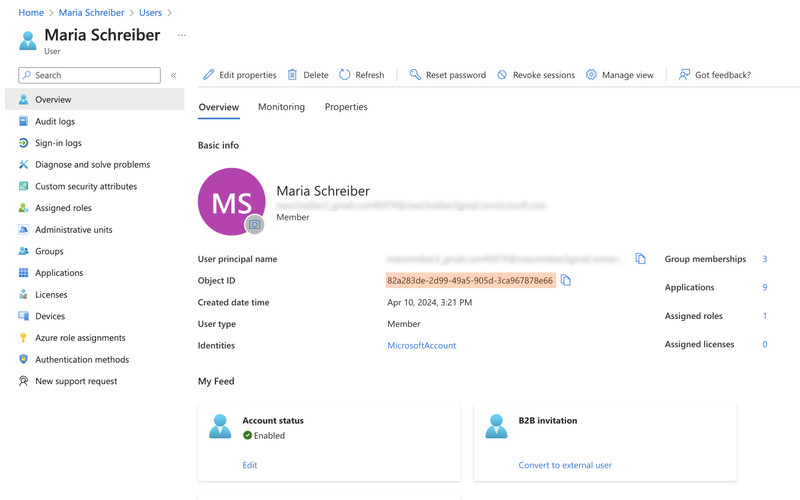Focus the sidebar Search field
This screenshot has width=800, height=500.
click(x=89, y=75)
